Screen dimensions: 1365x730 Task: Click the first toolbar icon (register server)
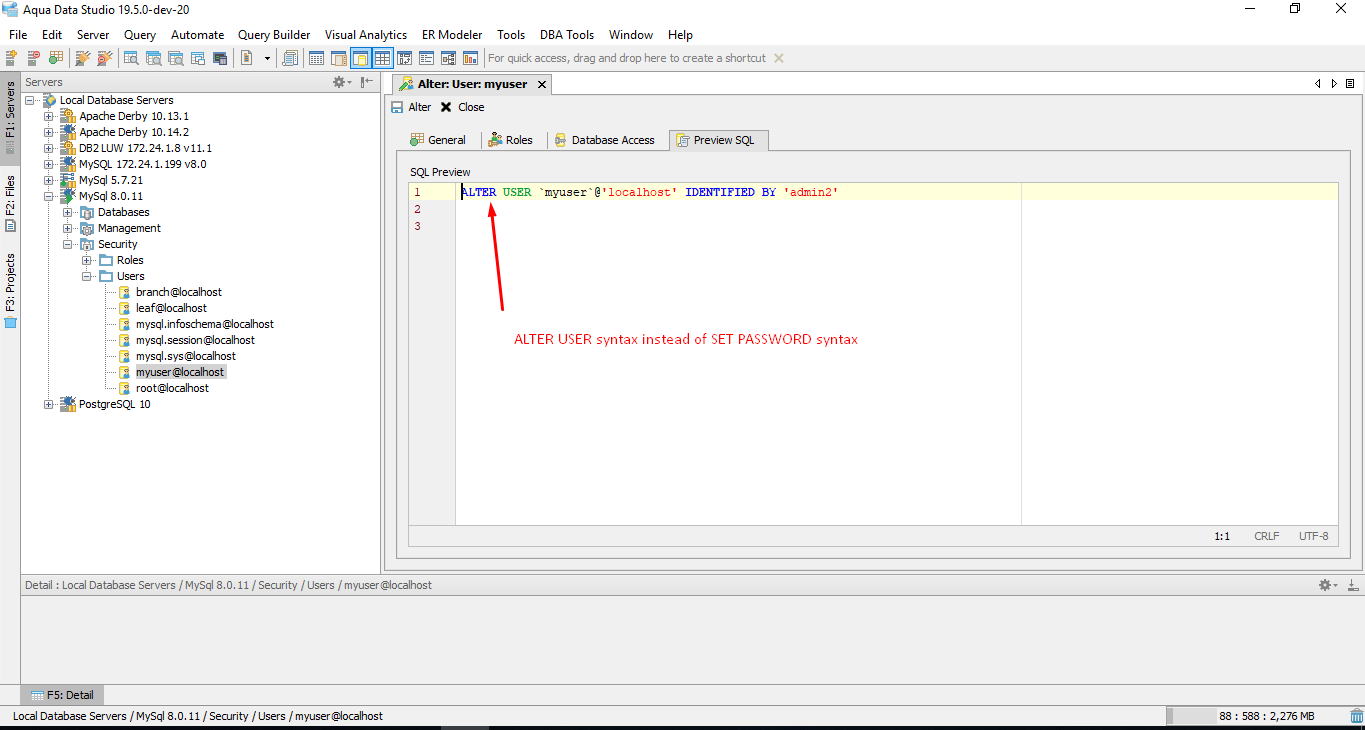(12, 58)
